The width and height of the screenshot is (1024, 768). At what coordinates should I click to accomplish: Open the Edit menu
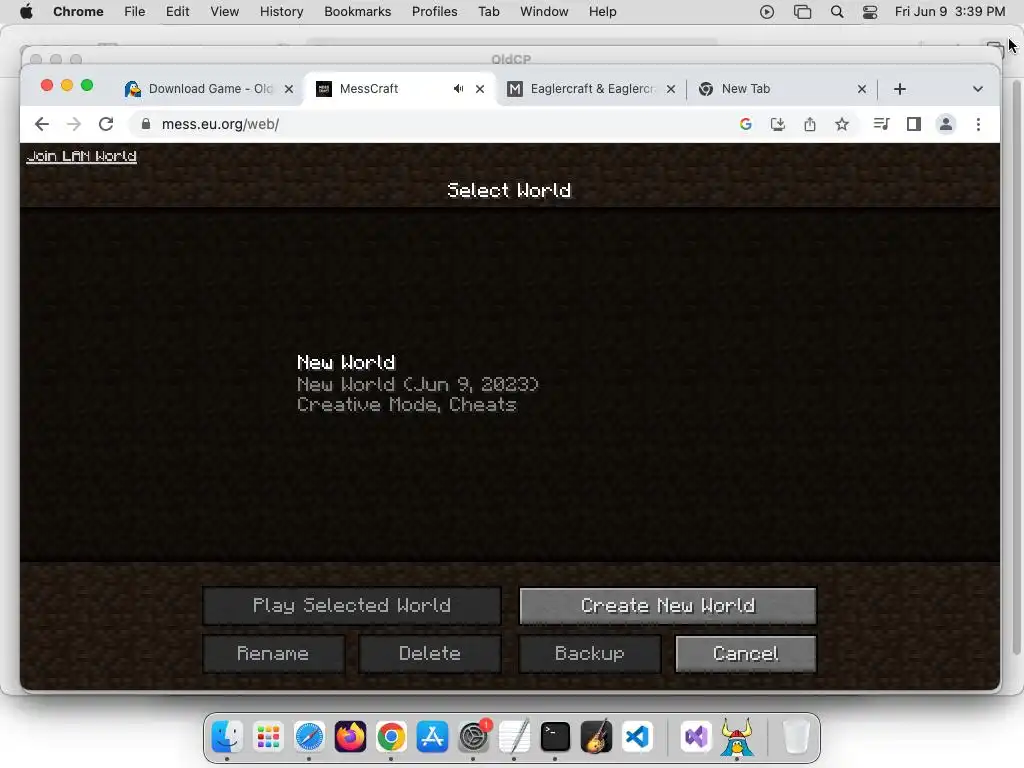[x=178, y=12]
